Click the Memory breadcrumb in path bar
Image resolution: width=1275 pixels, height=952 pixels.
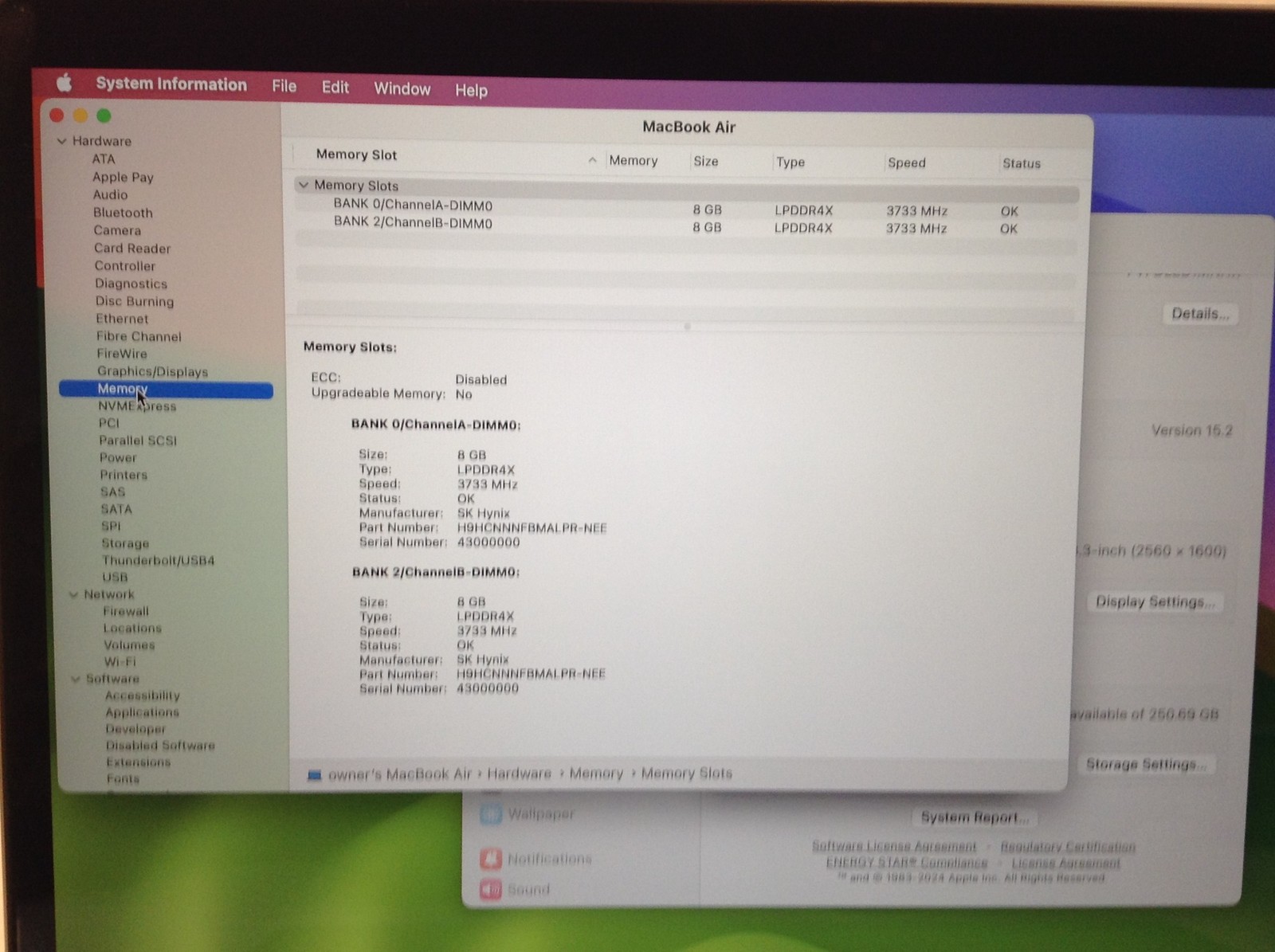[x=596, y=774]
